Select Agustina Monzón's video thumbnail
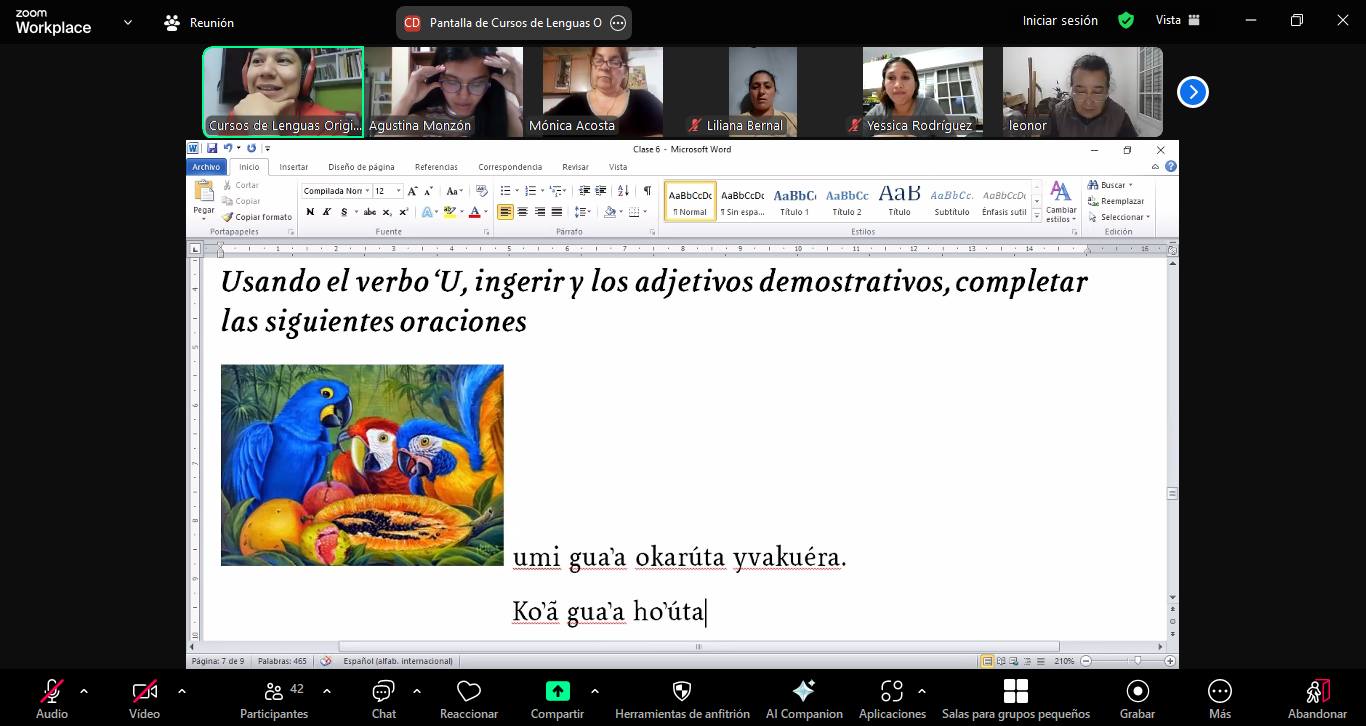1366x726 pixels. [x=443, y=92]
